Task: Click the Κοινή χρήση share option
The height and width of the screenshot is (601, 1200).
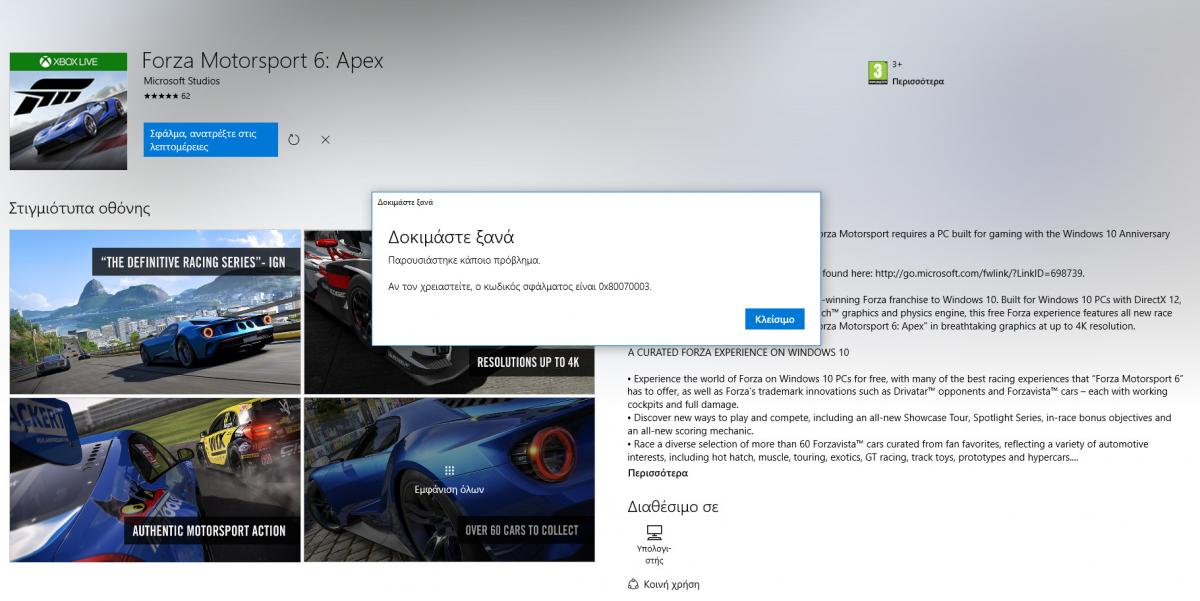Action: (663, 584)
